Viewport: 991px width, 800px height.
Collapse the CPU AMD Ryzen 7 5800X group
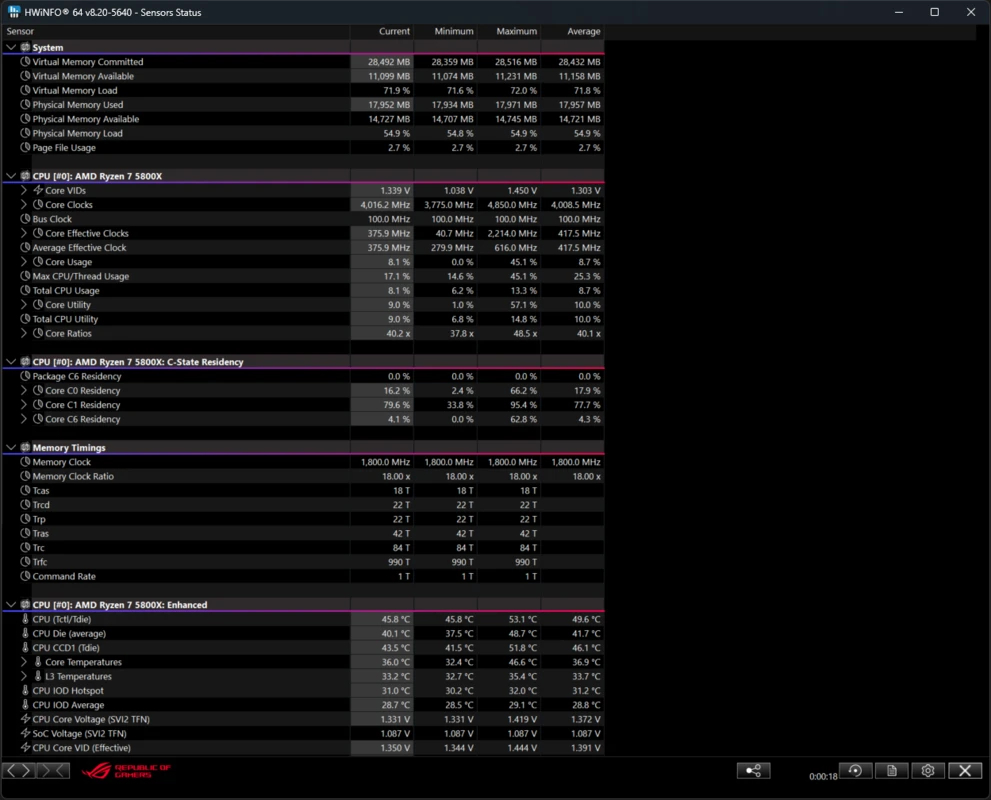click(x=11, y=176)
